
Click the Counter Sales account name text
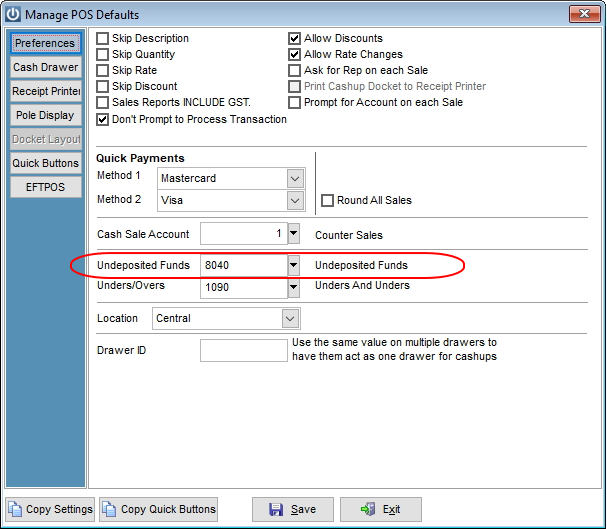coord(349,235)
